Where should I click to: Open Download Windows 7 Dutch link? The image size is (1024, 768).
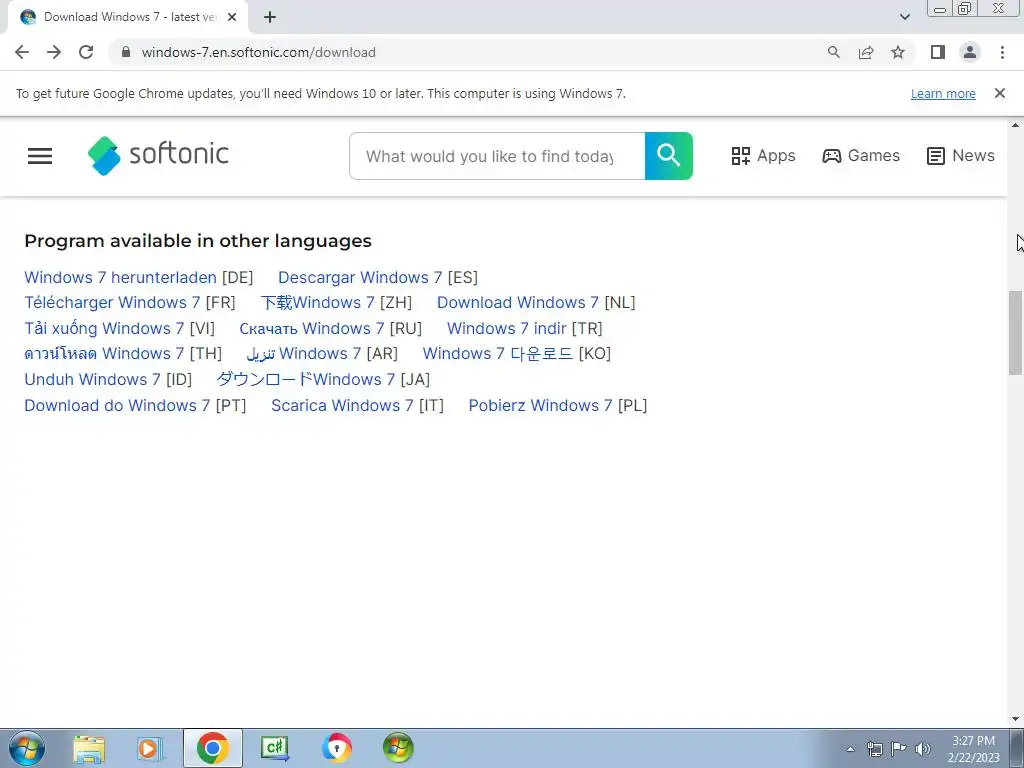[x=518, y=302]
